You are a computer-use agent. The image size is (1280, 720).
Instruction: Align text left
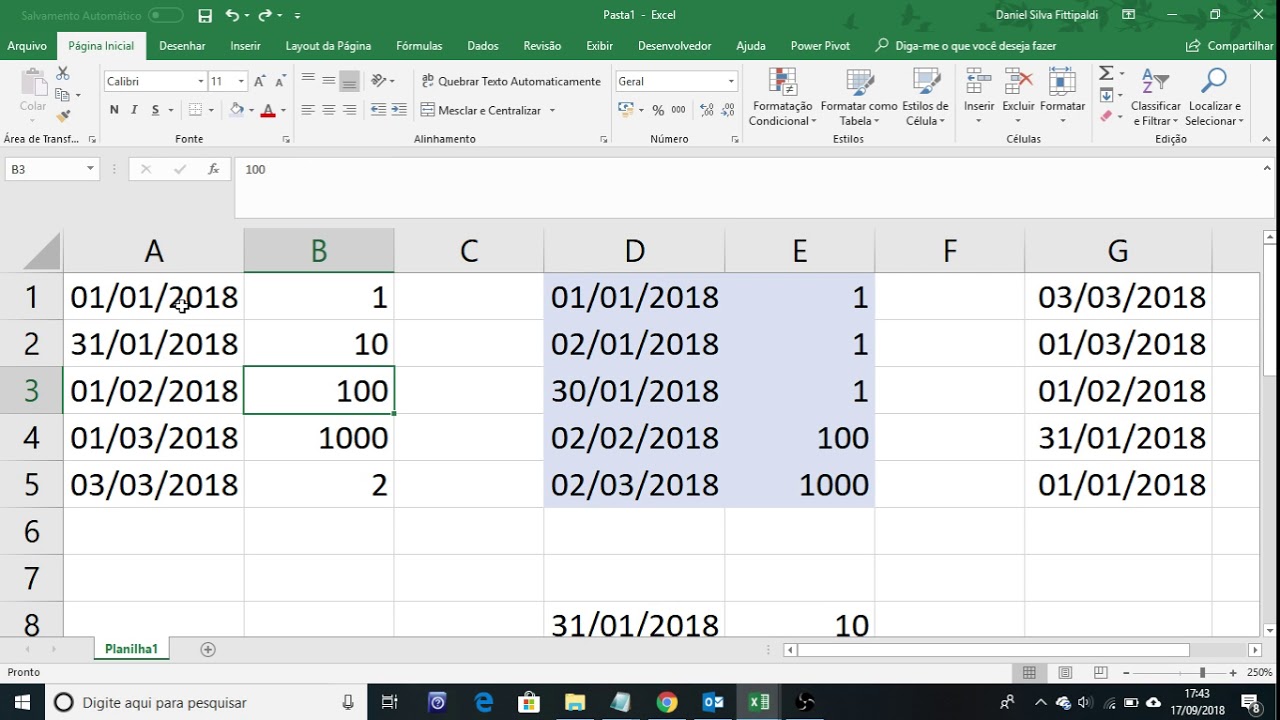coord(308,110)
